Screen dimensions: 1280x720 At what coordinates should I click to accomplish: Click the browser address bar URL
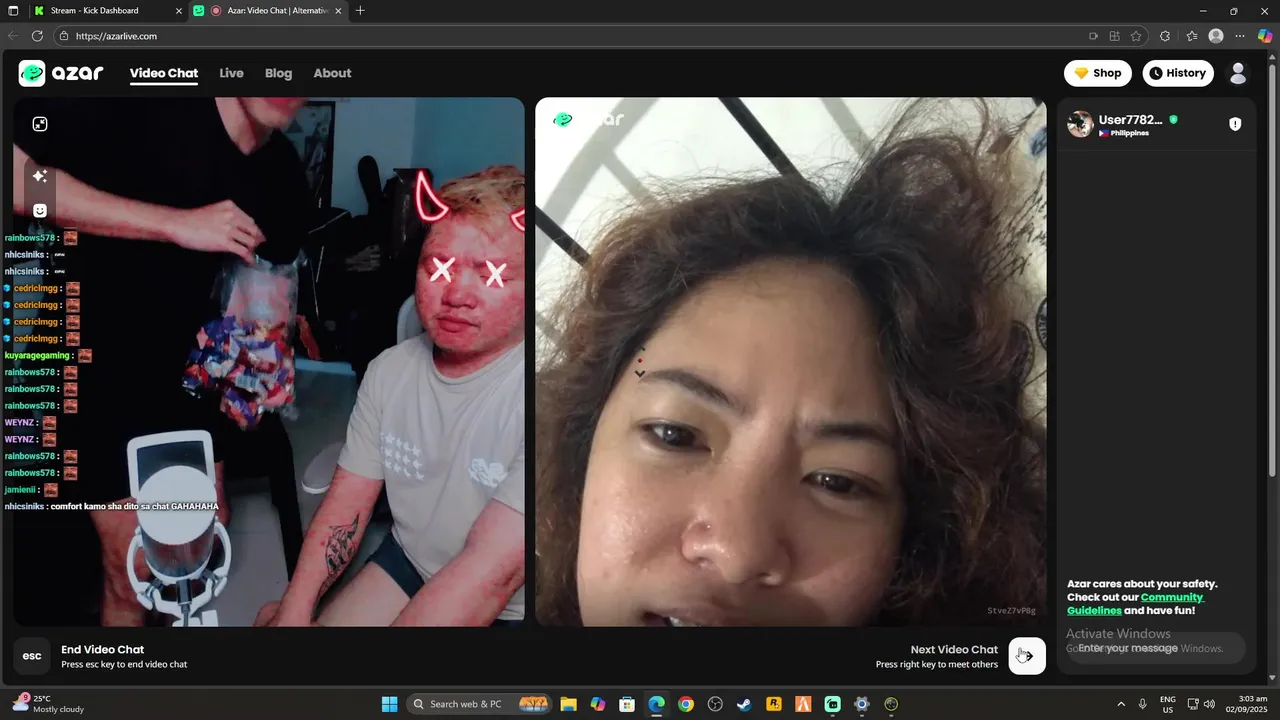pyautogui.click(x=116, y=36)
